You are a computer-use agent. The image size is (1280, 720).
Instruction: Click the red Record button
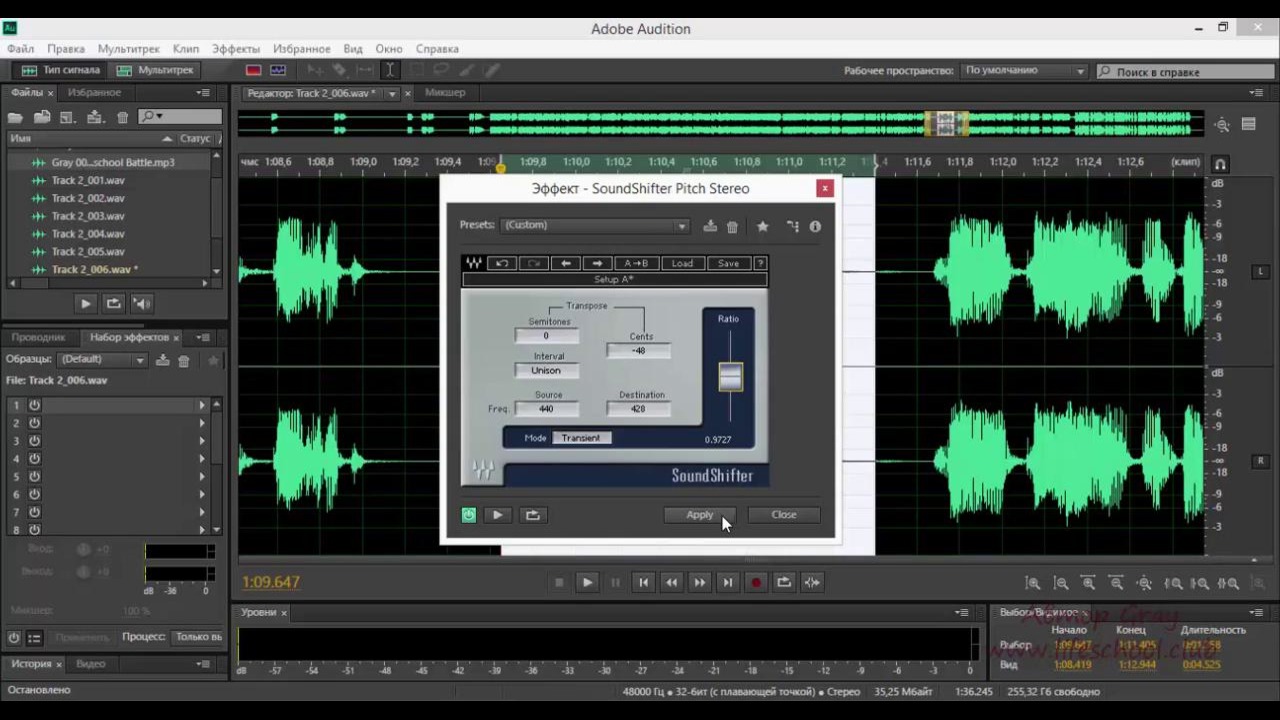(756, 582)
